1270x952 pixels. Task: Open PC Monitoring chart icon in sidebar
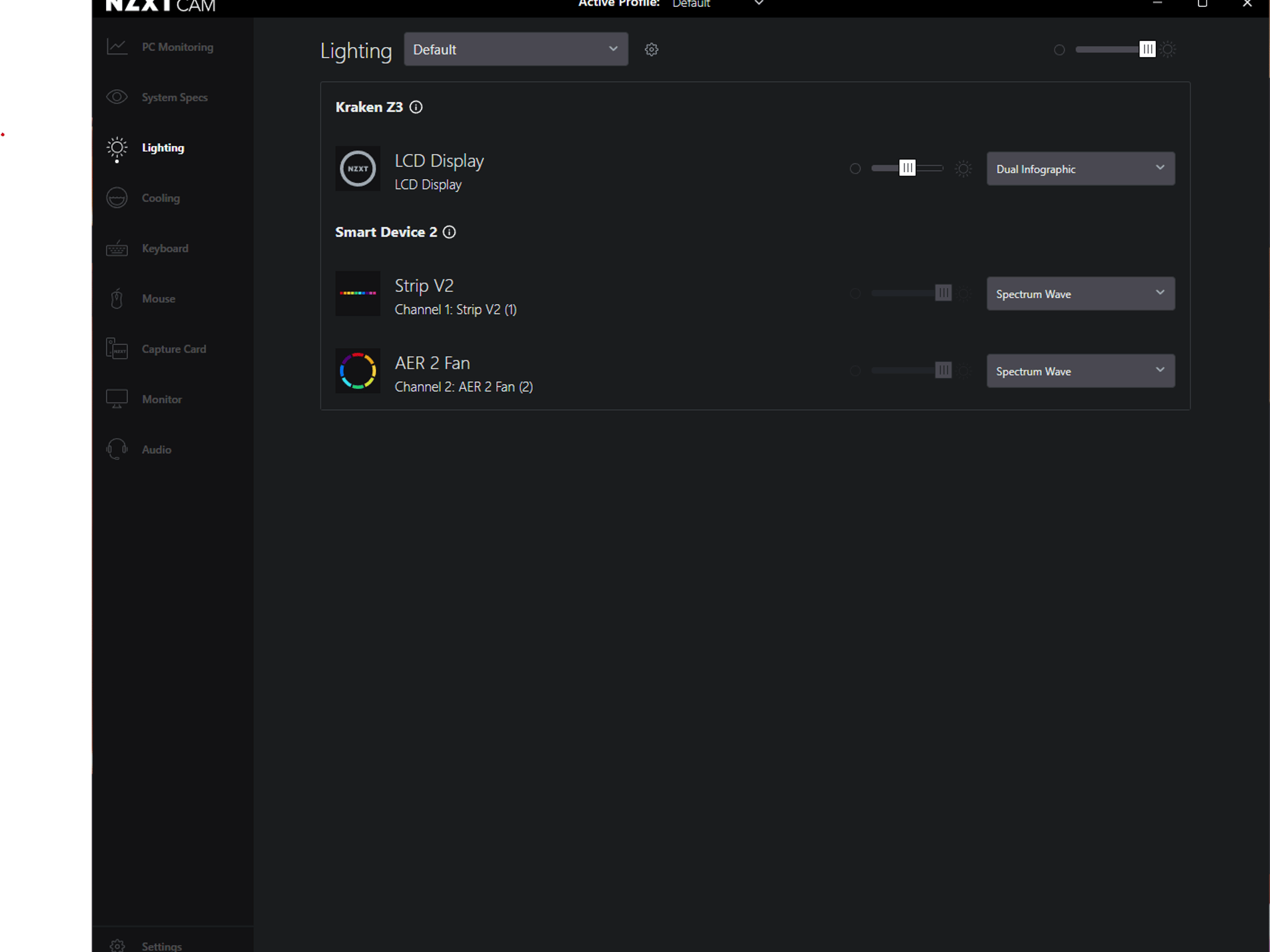[x=117, y=47]
